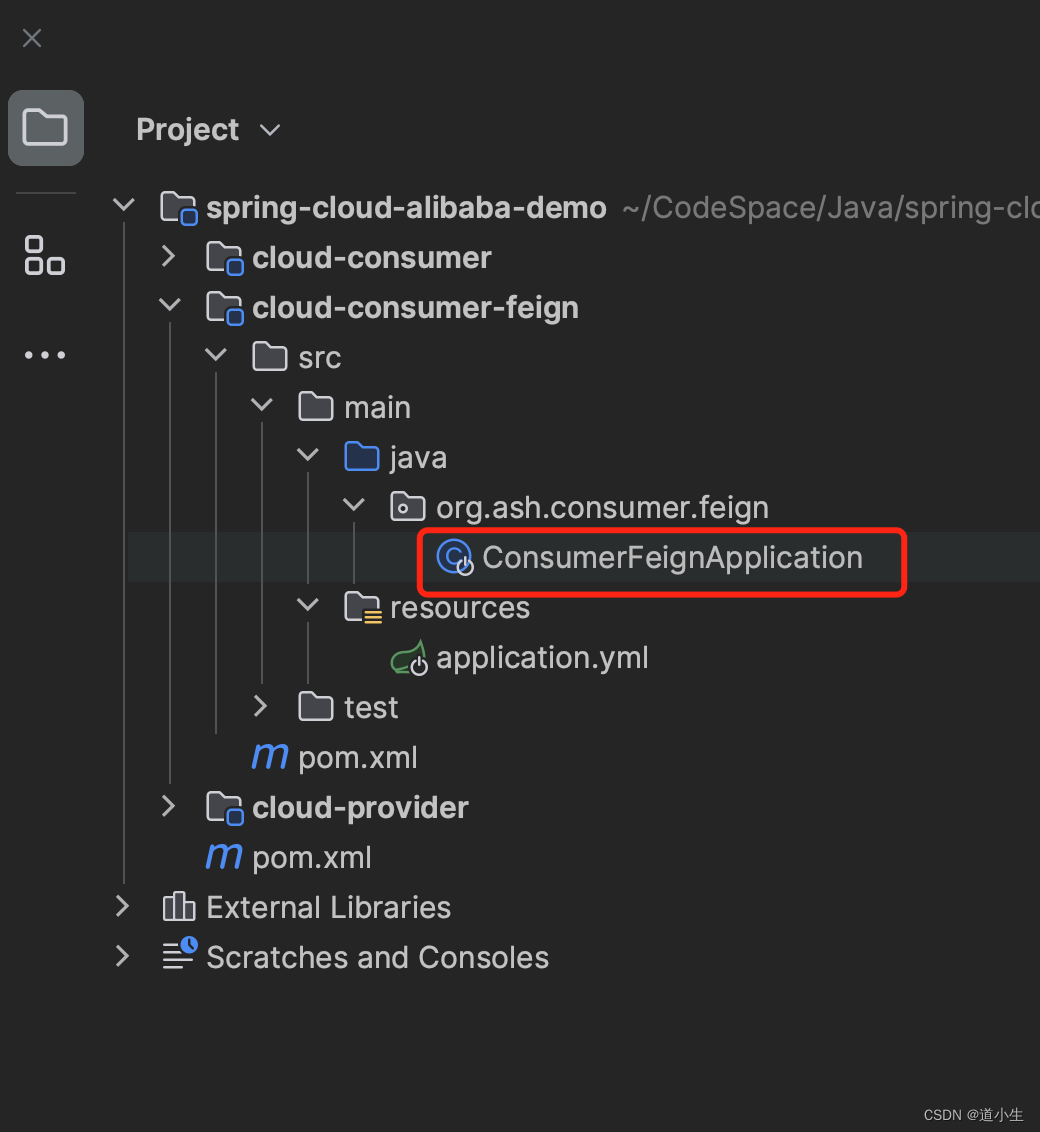1040x1132 pixels.
Task: Click the ConsumerFeignApplication class icon
Action: coord(455,558)
